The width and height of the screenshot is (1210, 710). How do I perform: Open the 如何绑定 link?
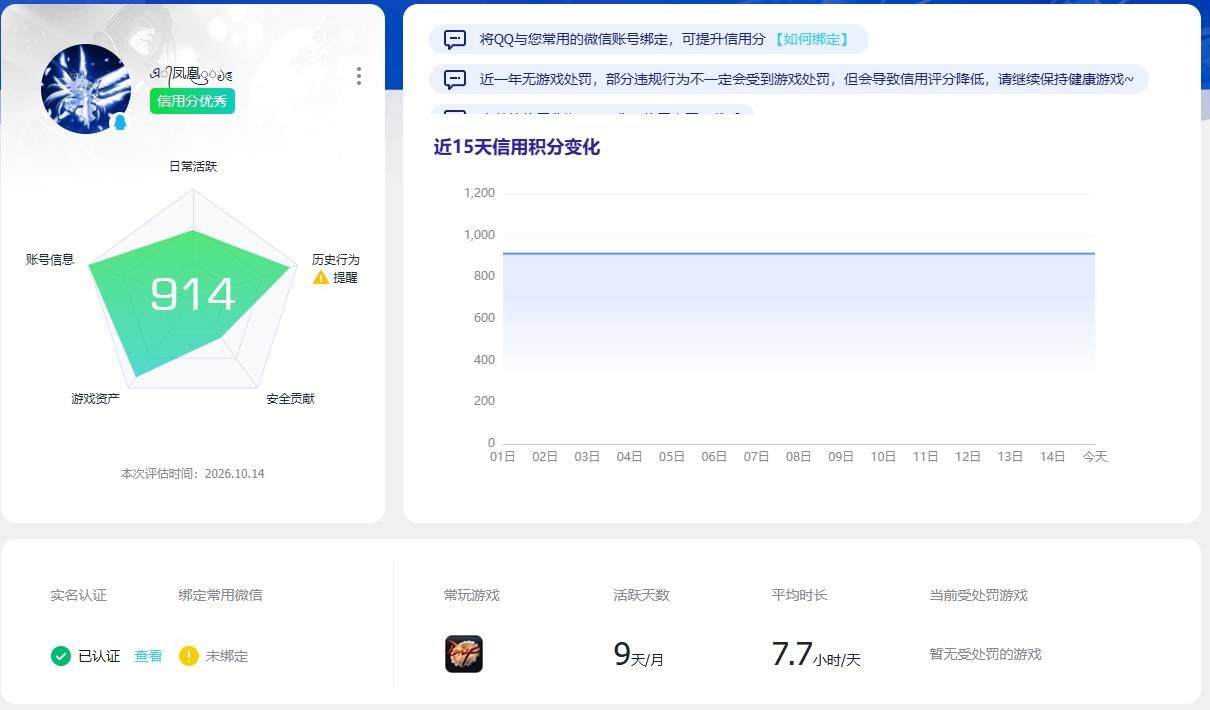pyautogui.click(x=812, y=39)
